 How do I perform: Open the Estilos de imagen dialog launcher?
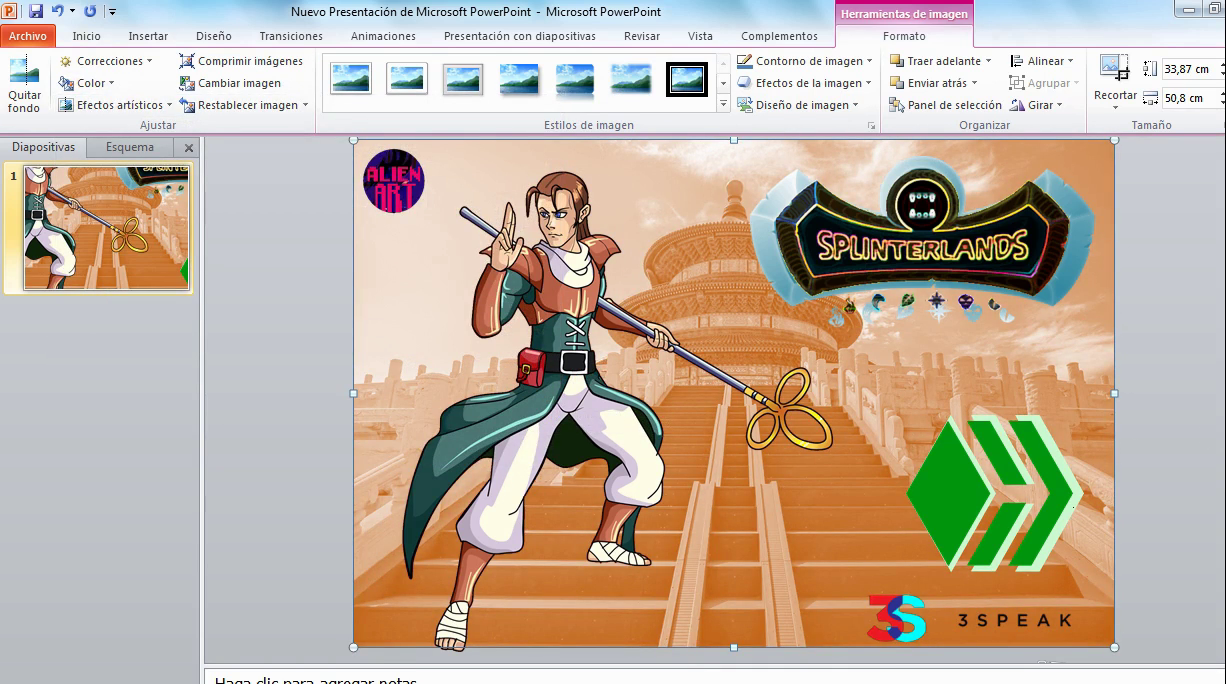(x=871, y=126)
